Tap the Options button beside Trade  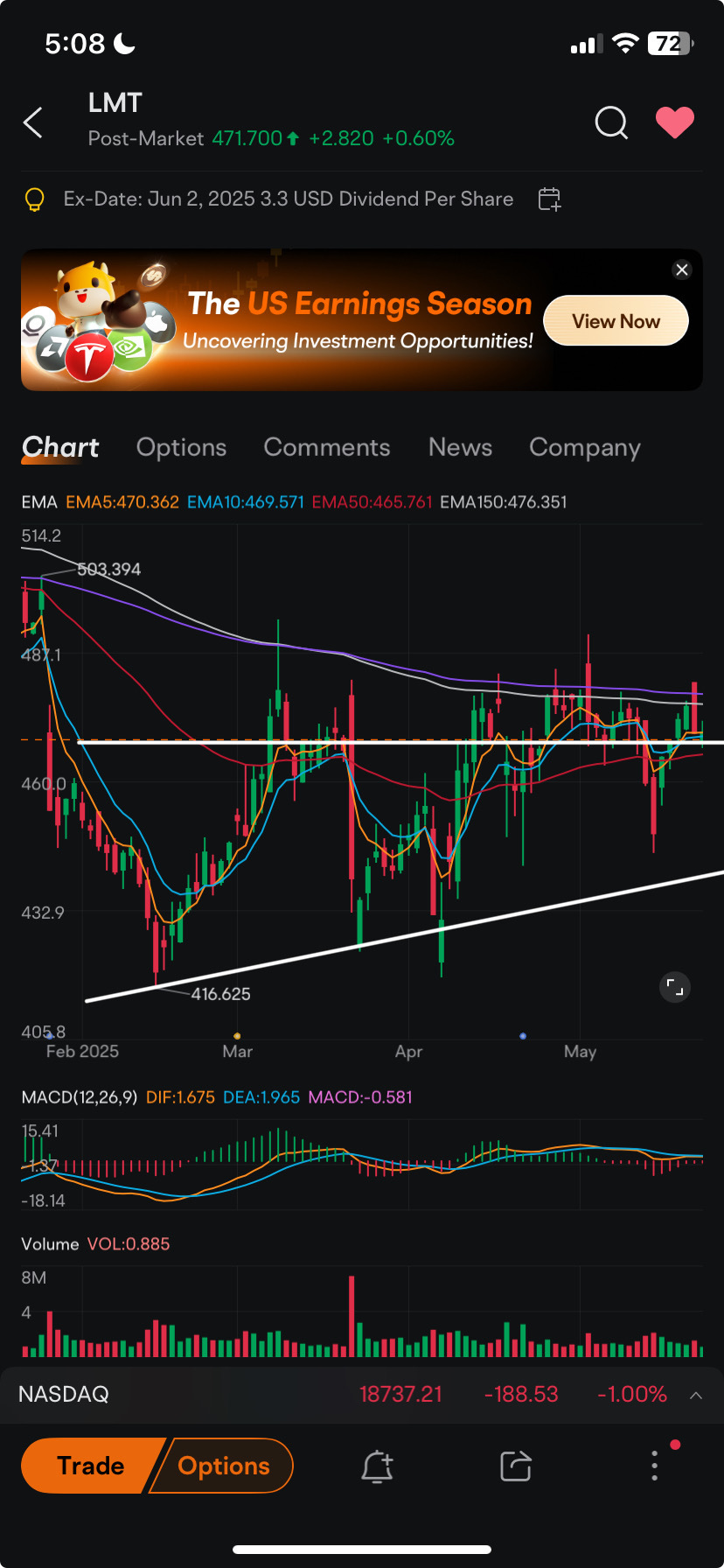click(x=223, y=1466)
